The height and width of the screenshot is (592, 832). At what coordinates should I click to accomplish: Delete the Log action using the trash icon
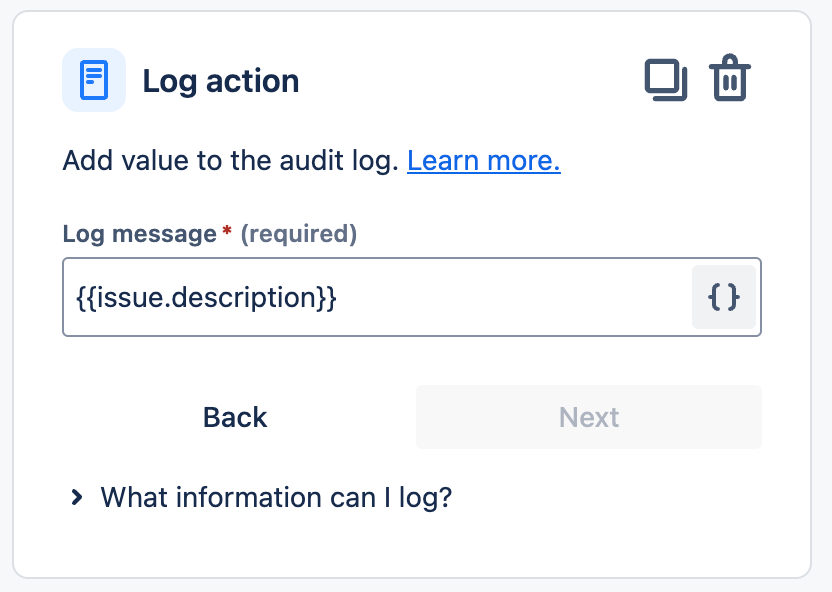(729, 80)
